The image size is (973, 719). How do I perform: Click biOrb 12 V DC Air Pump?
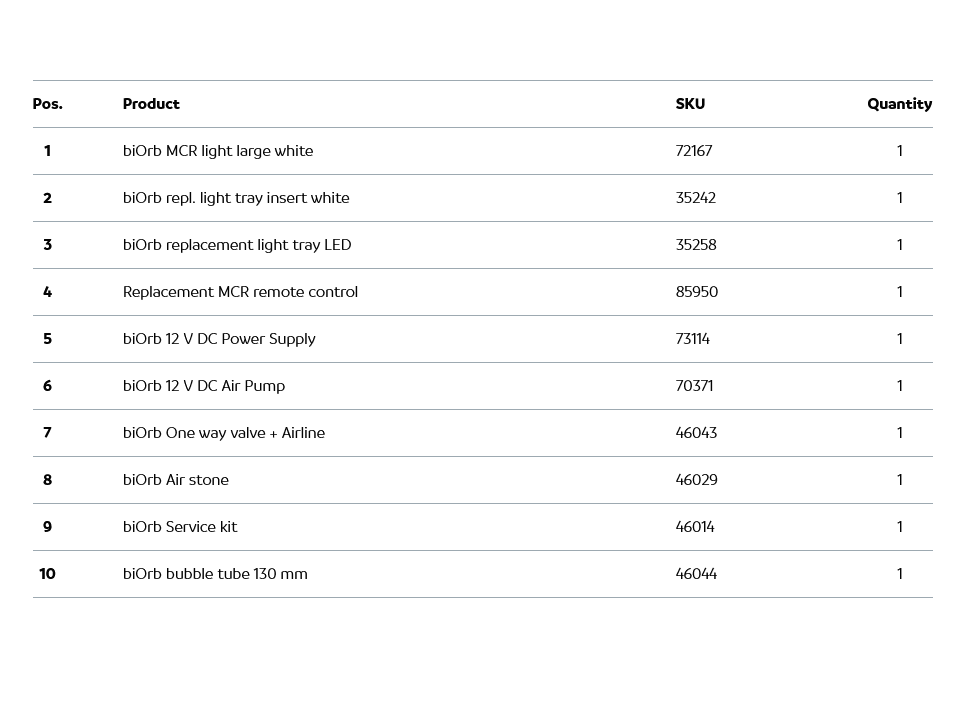(x=204, y=386)
